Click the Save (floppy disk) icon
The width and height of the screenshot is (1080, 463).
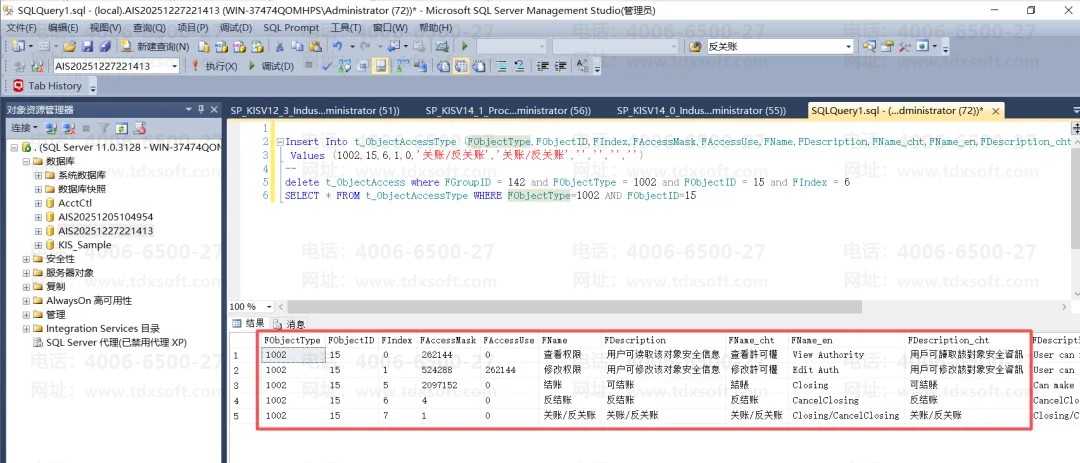pos(87,46)
